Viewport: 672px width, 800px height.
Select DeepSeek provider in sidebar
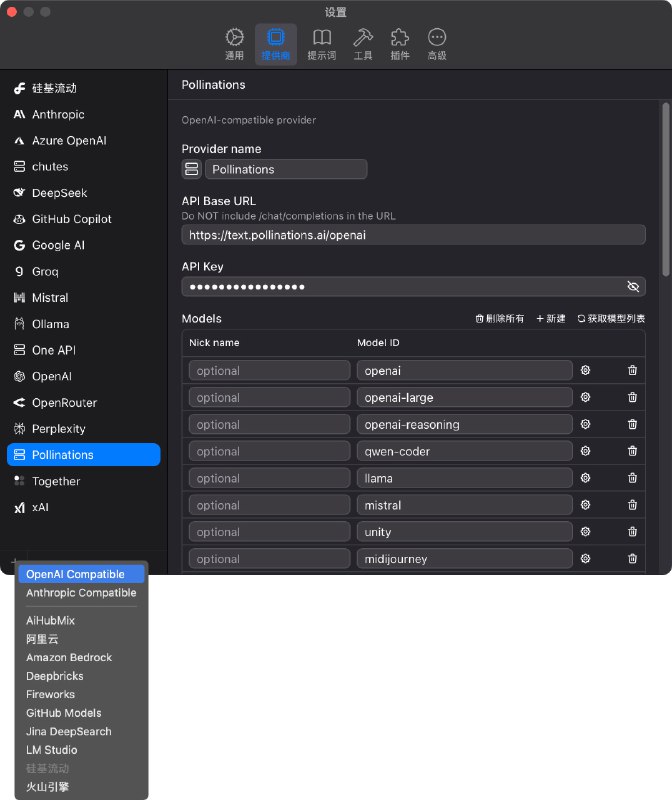click(84, 193)
